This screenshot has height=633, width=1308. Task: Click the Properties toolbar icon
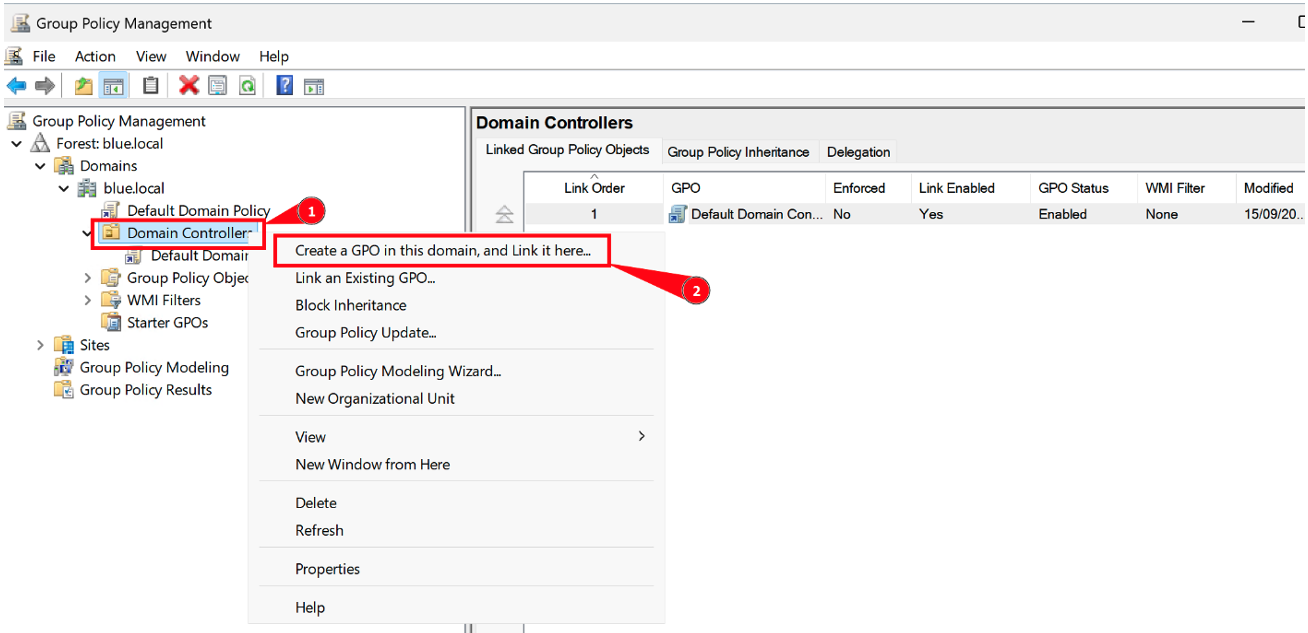[x=218, y=86]
